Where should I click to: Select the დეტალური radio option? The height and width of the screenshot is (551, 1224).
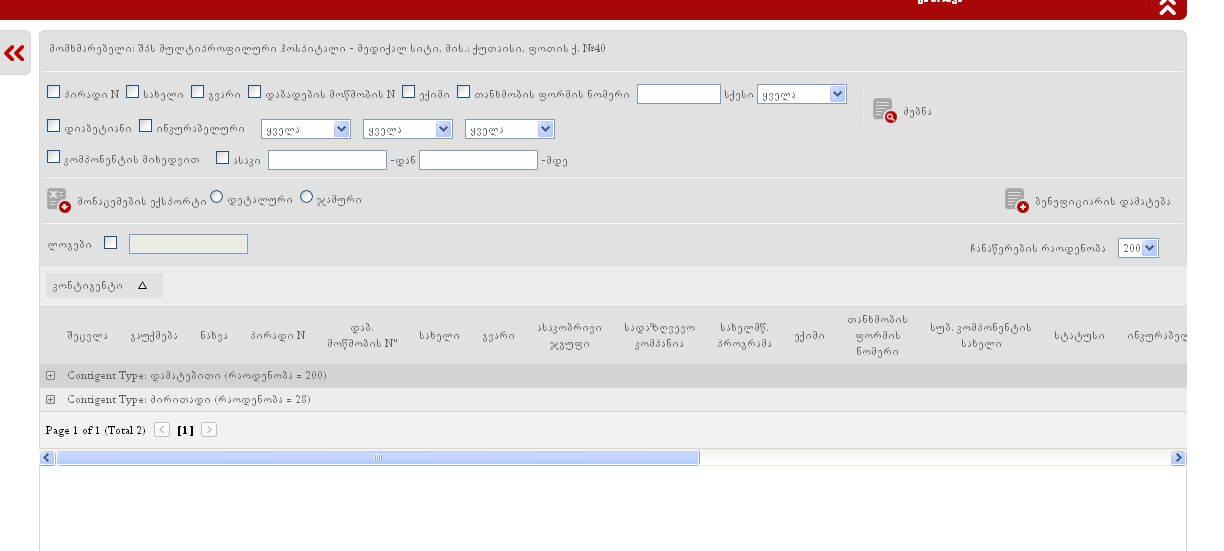coord(217,197)
